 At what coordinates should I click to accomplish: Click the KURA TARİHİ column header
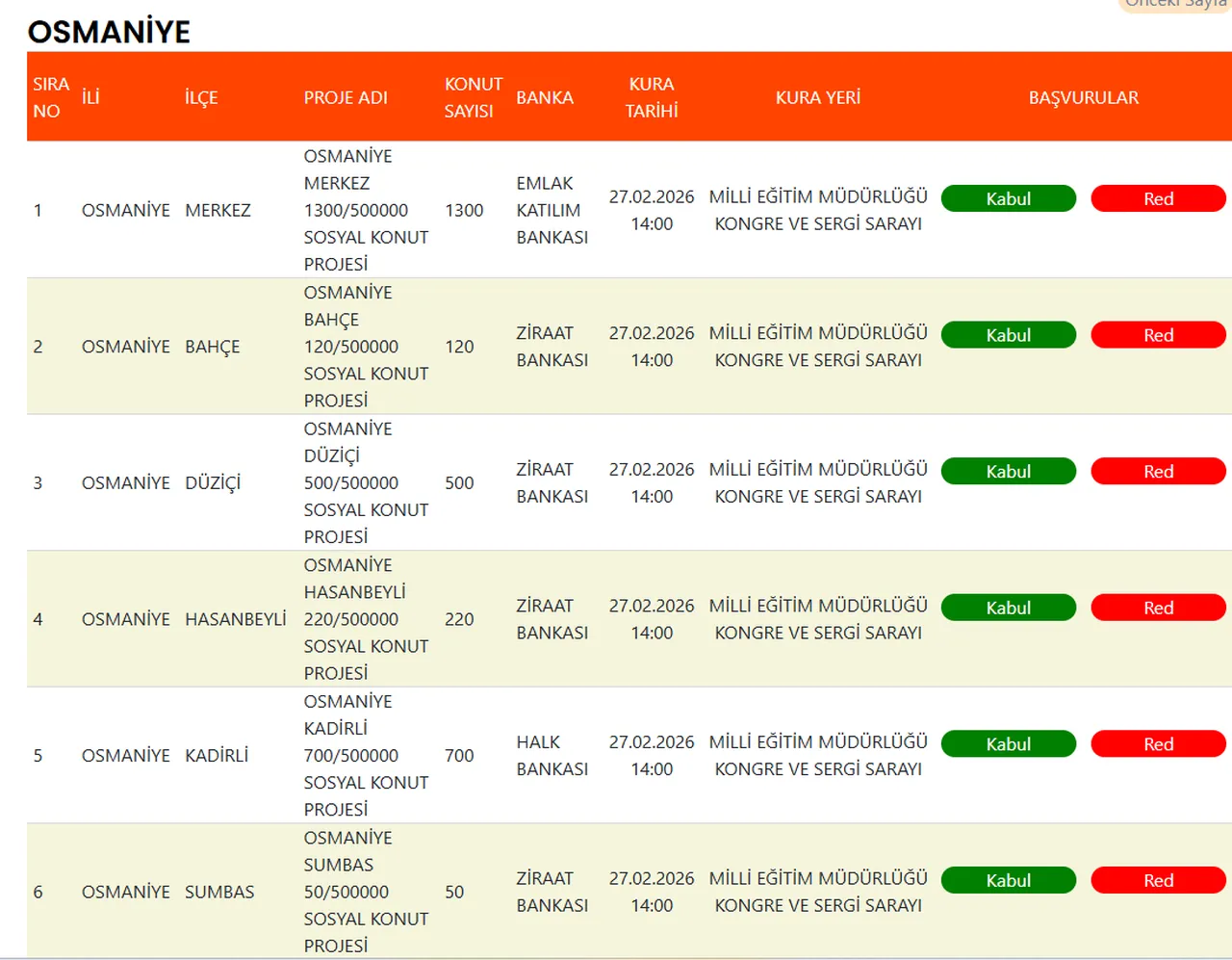pyautogui.click(x=652, y=97)
